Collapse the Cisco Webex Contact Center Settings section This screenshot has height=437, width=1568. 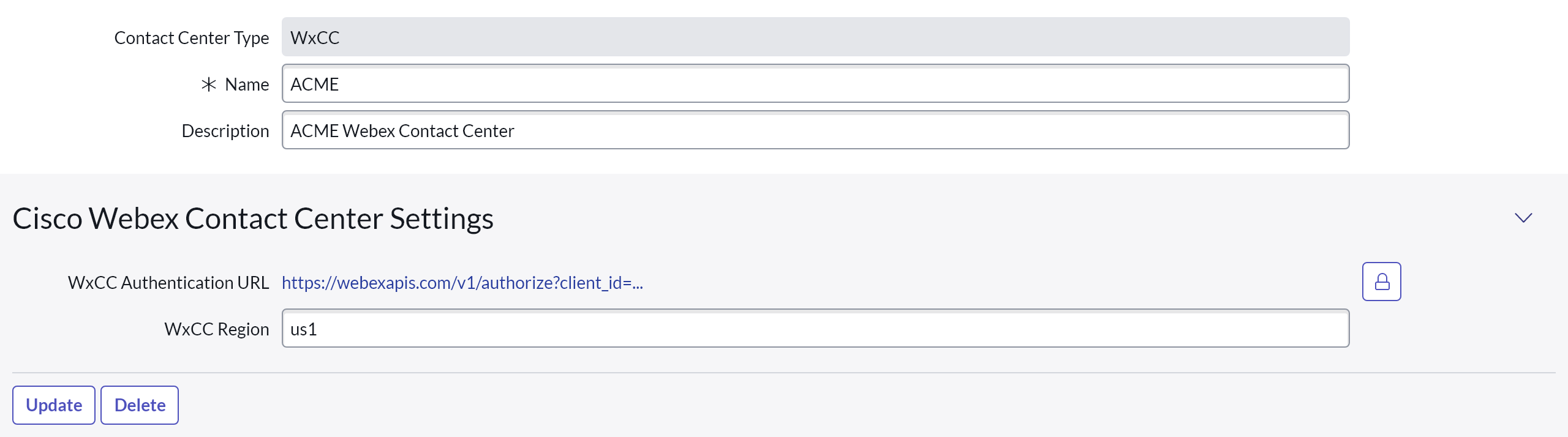(1523, 218)
